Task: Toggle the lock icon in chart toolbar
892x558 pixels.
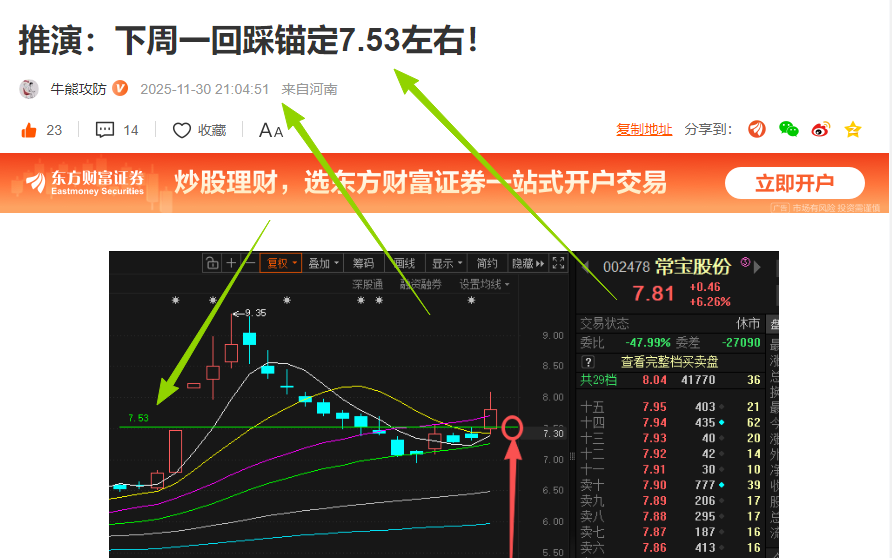Action: point(212,263)
